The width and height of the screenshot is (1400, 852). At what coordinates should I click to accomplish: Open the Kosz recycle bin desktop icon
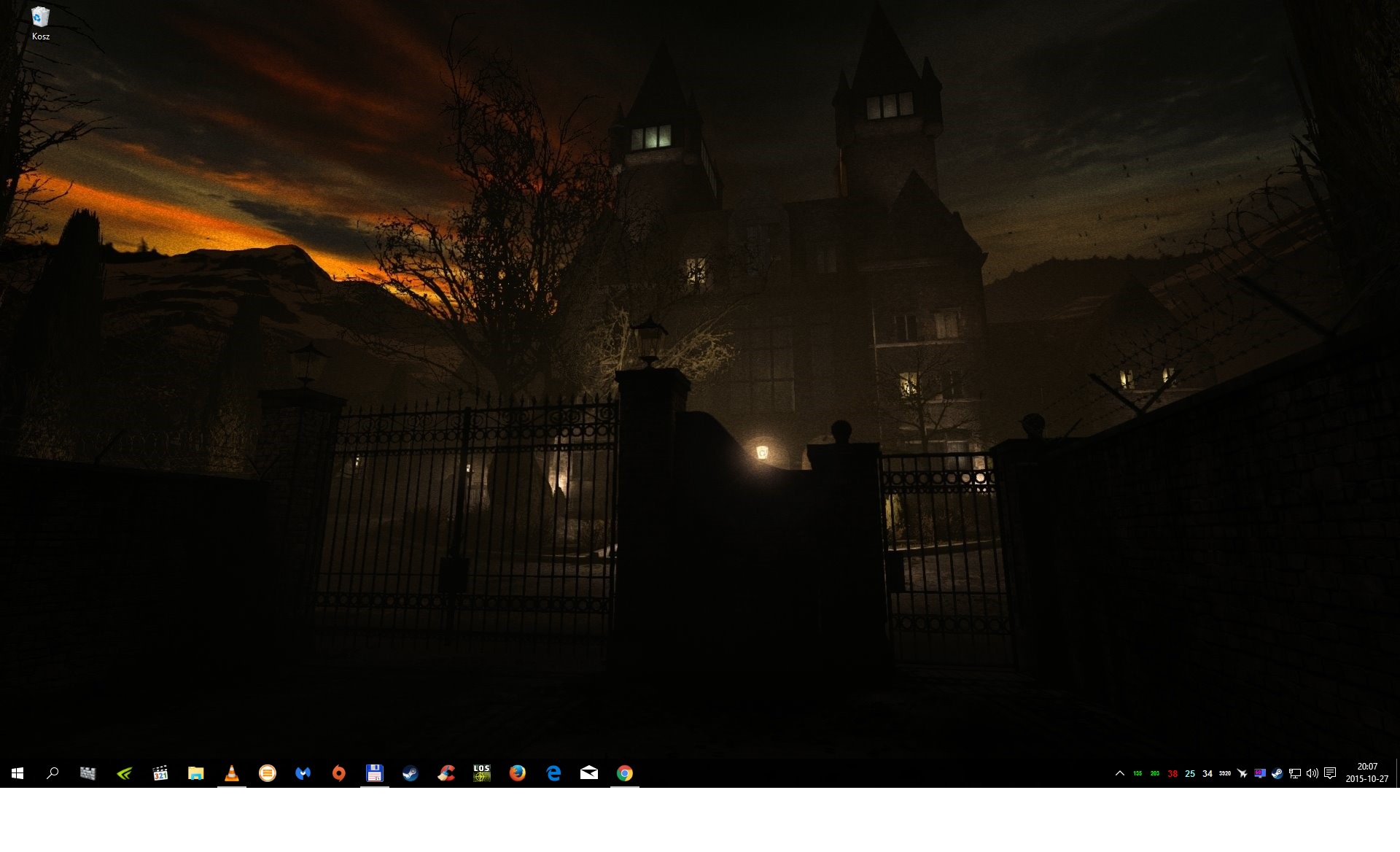tap(41, 23)
